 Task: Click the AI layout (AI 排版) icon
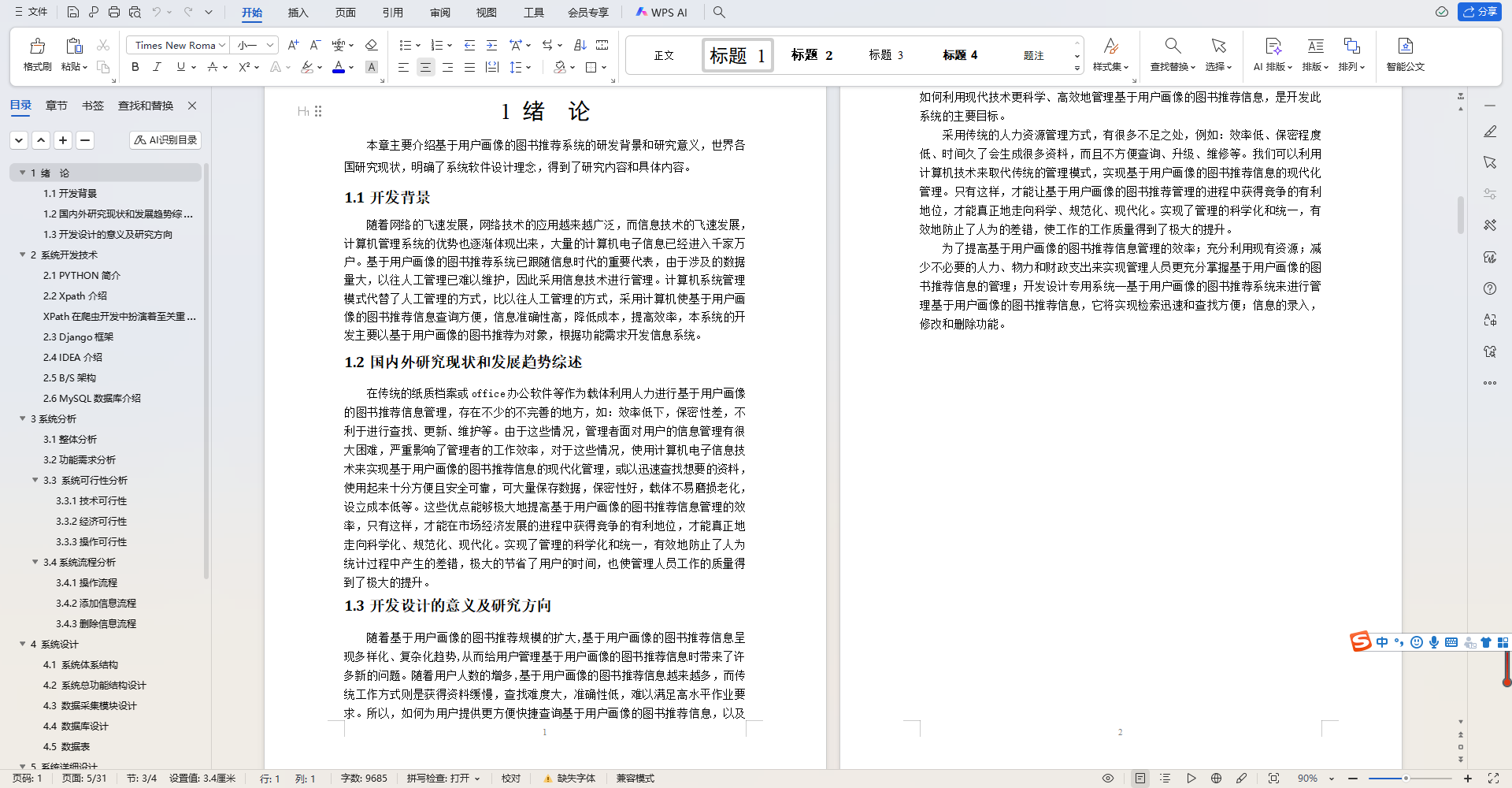point(1273,46)
